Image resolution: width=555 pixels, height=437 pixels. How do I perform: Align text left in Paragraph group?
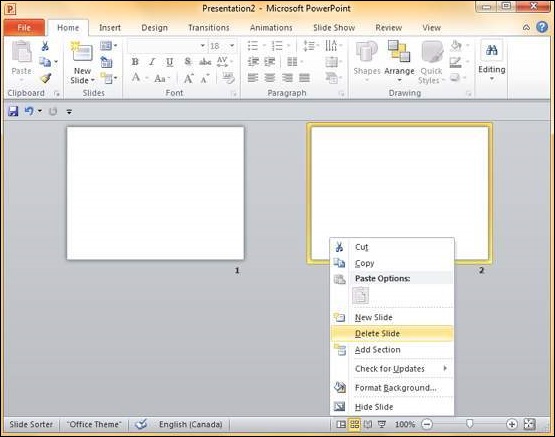pos(253,78)
